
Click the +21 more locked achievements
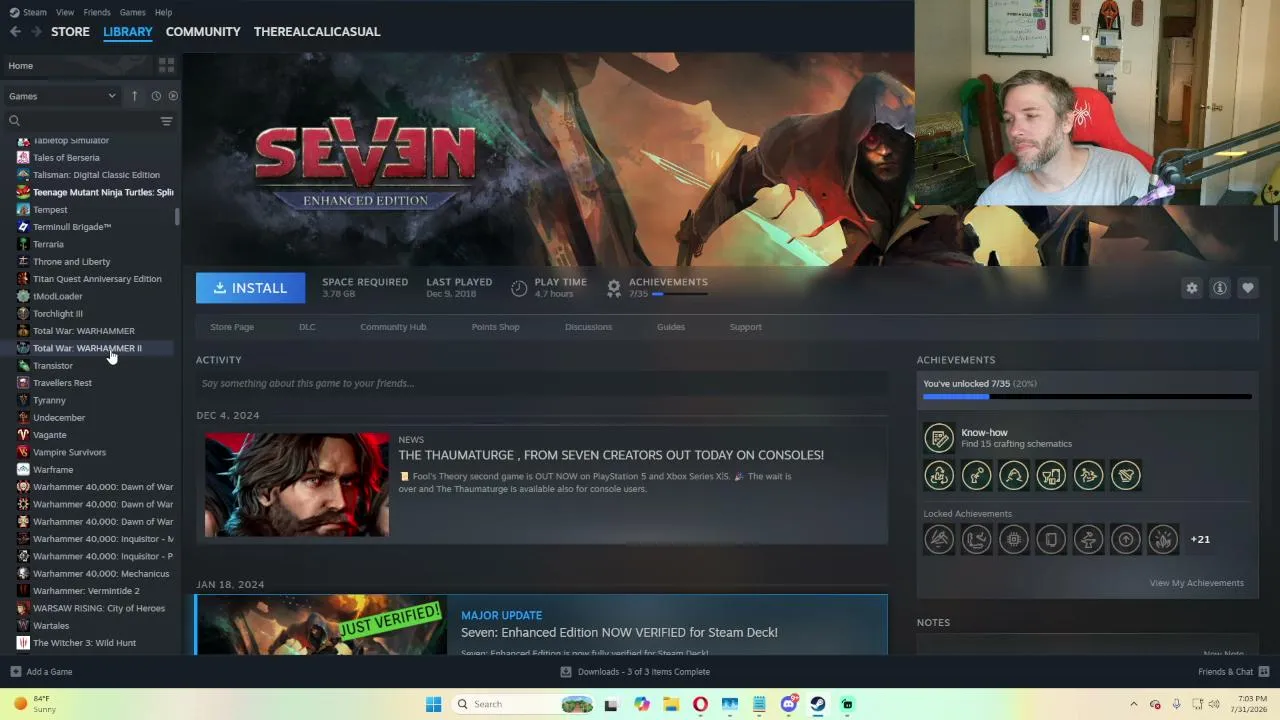(x=1200, y=540)
